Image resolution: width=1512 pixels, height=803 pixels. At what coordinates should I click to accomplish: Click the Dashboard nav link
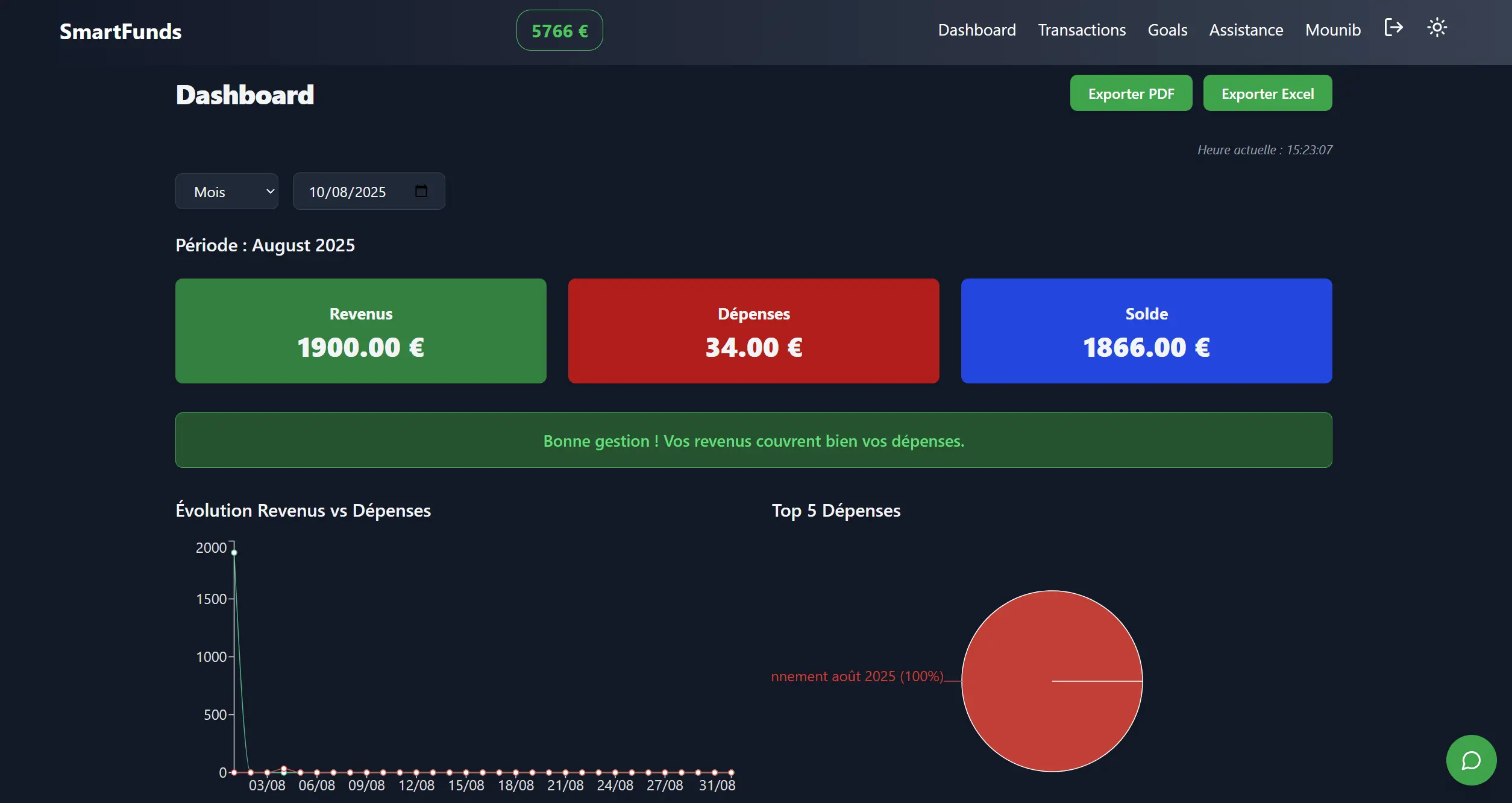point(977,30)
